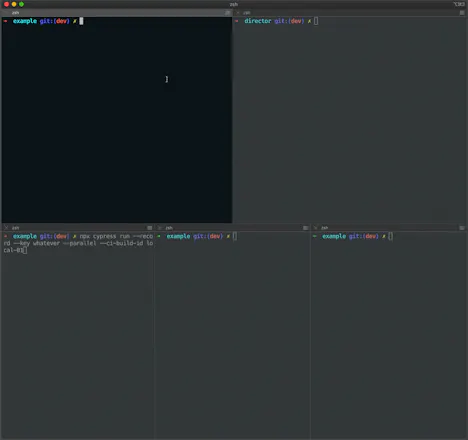Maximize the terminal window with green button

[21, 4]
